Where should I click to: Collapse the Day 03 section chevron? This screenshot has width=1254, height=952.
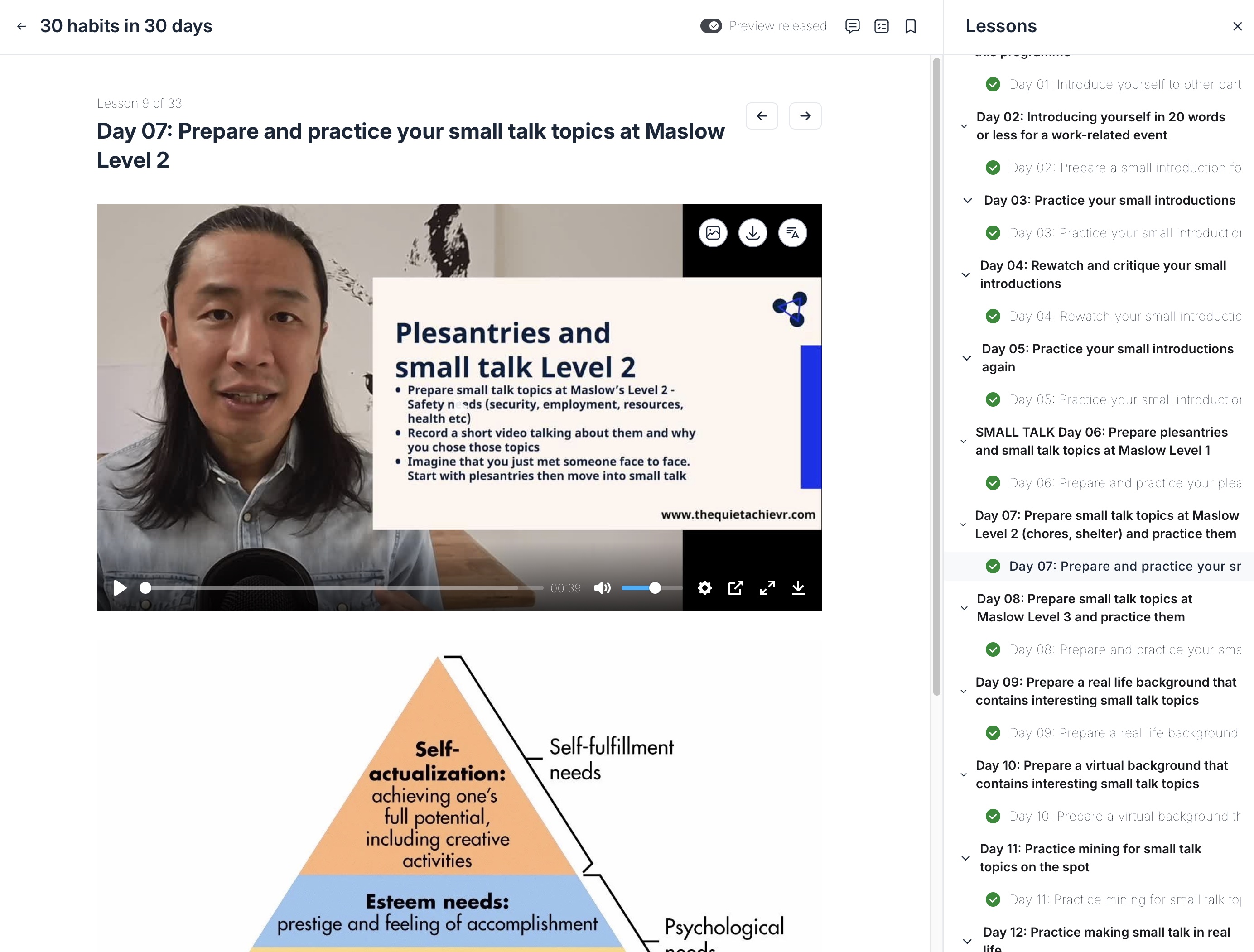coord(968,201)
